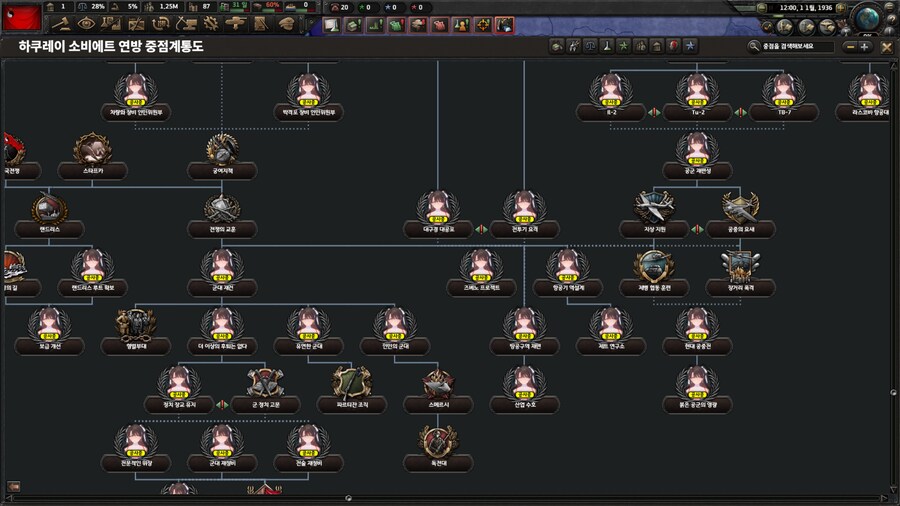Select the 스타프카 focus icon
The width and height of the screenshot is (900, 506).
93,152
